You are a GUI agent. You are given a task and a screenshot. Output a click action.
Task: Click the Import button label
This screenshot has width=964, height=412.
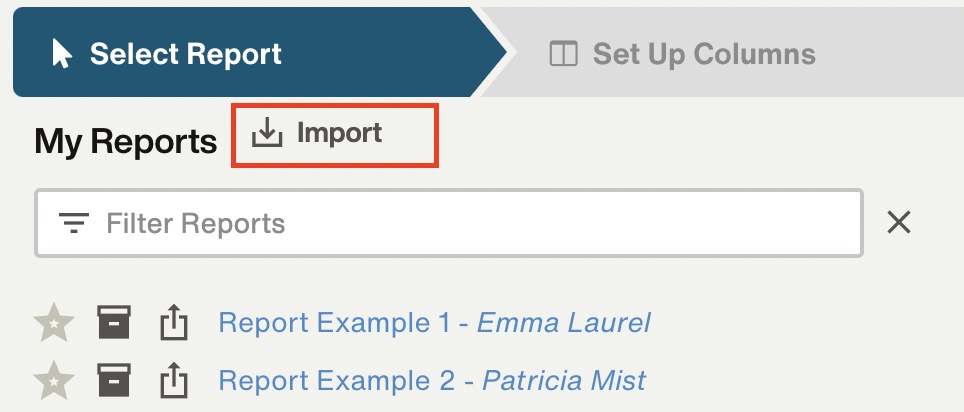pos(339,133)
